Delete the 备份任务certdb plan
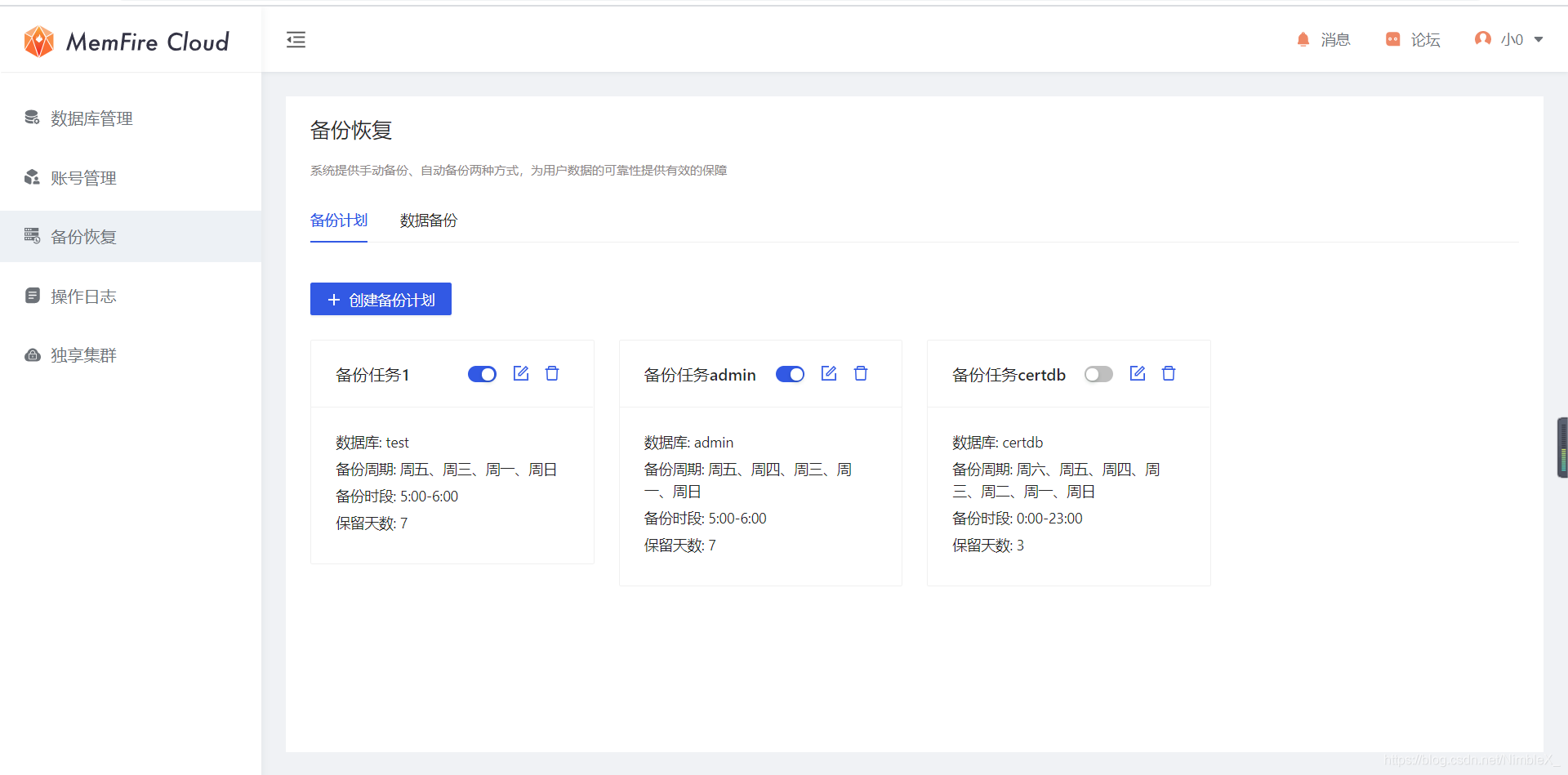The width and height of the screenshot is (1568, 775). tap(1169, 373)
